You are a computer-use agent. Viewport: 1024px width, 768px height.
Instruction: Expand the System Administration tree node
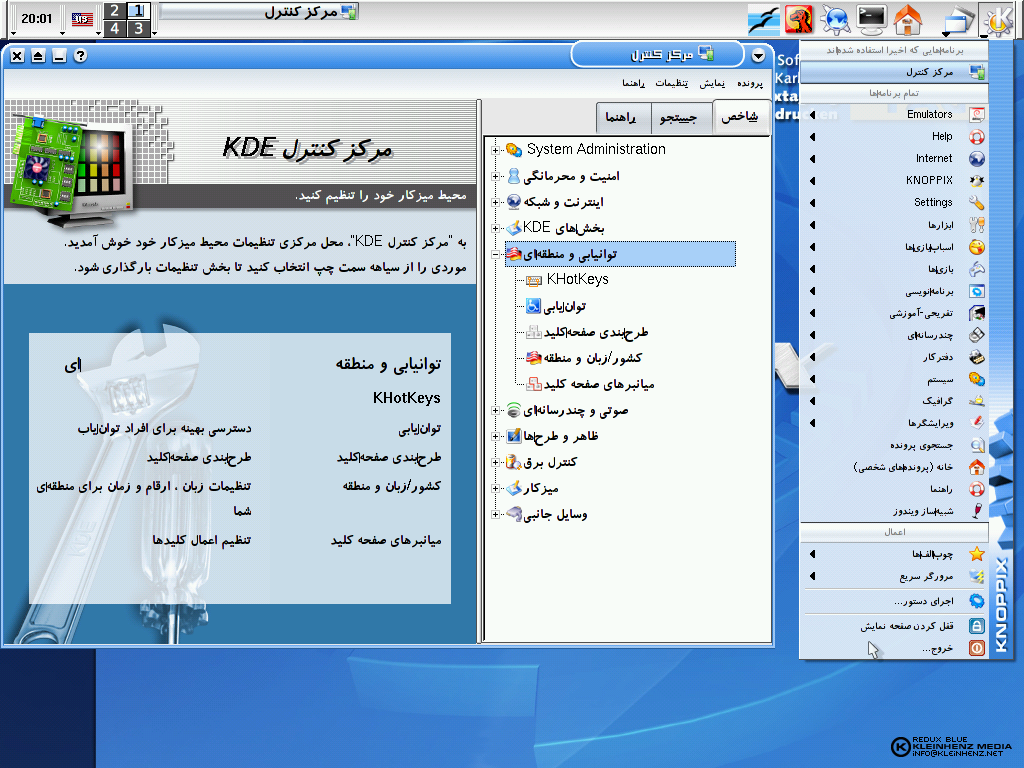[495, 150]
